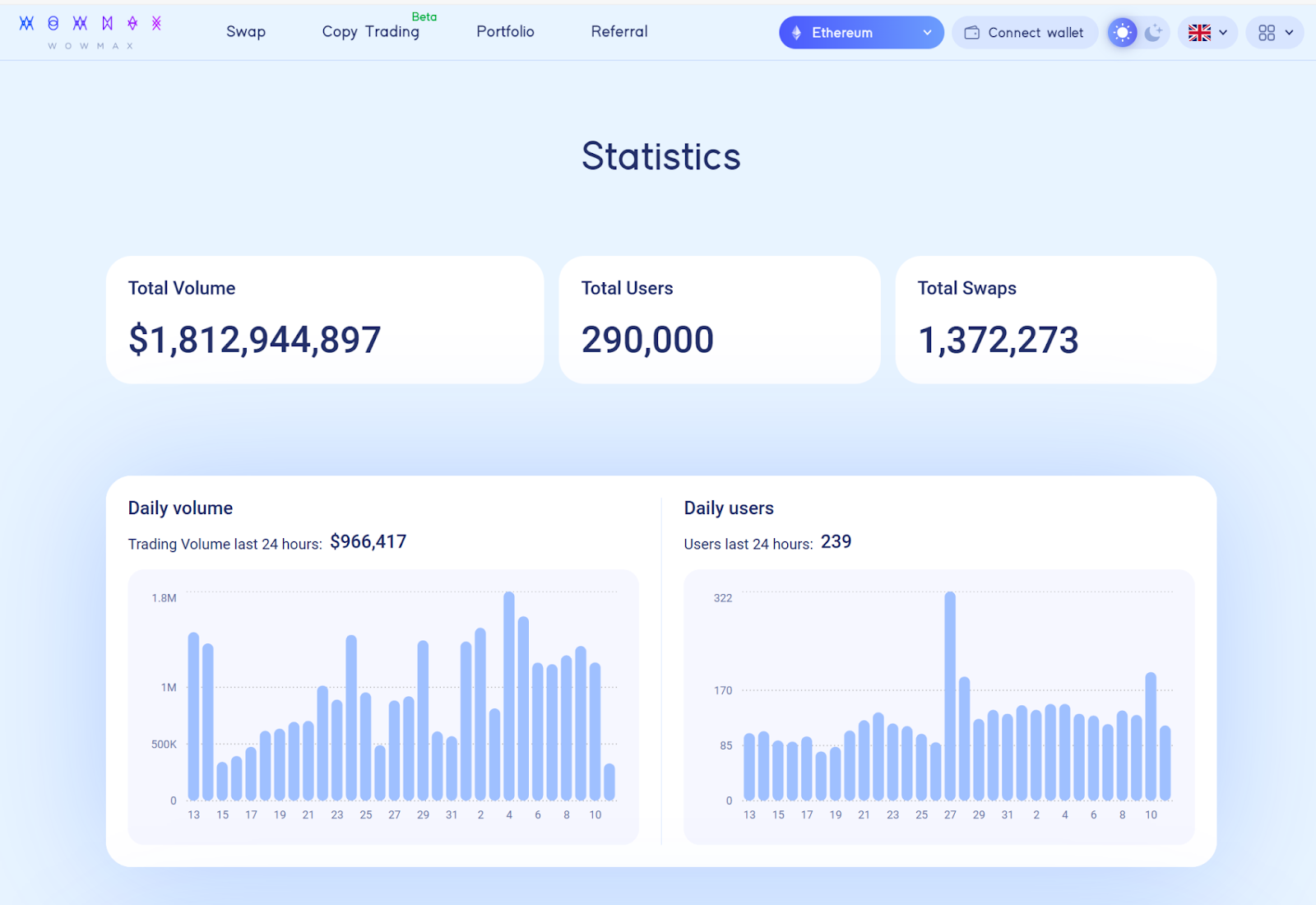Expand the language selector chevron
This screenshot has width=1316, height=905.
coord(1223,33)
